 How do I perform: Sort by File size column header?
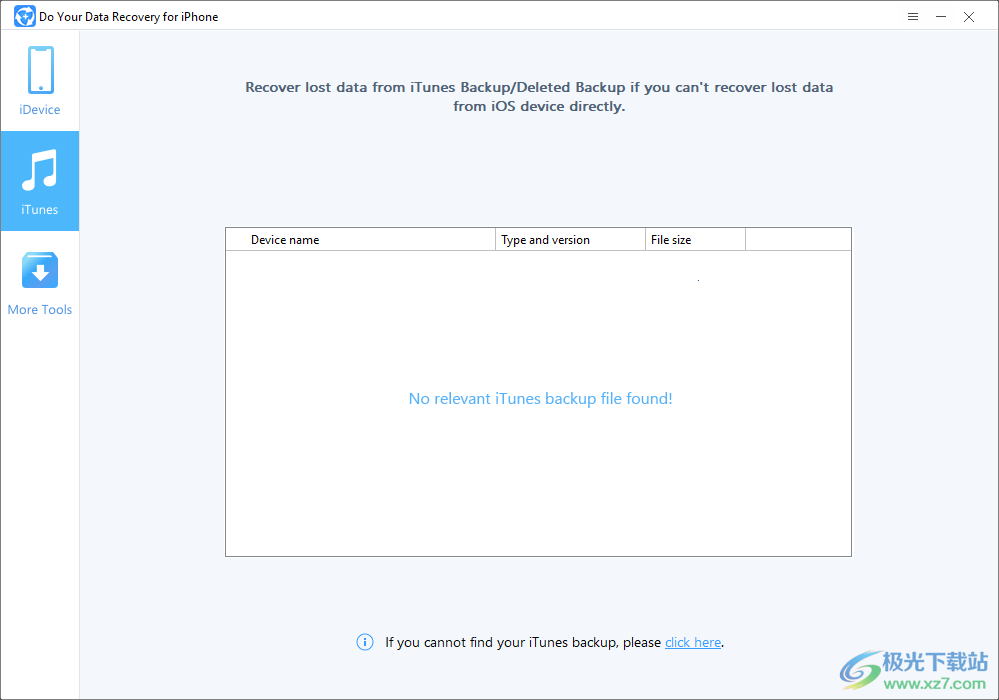(695, 239)
